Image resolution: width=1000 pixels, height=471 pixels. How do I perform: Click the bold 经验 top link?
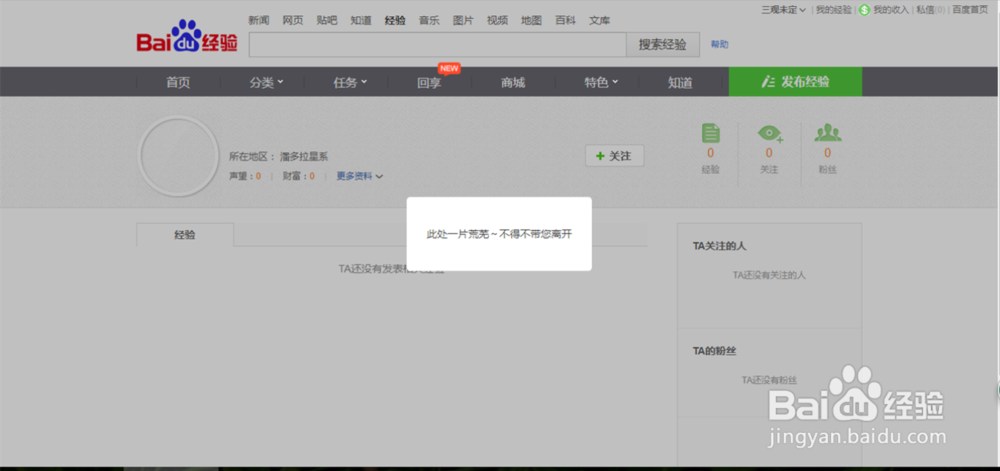[x=395, y=20]
